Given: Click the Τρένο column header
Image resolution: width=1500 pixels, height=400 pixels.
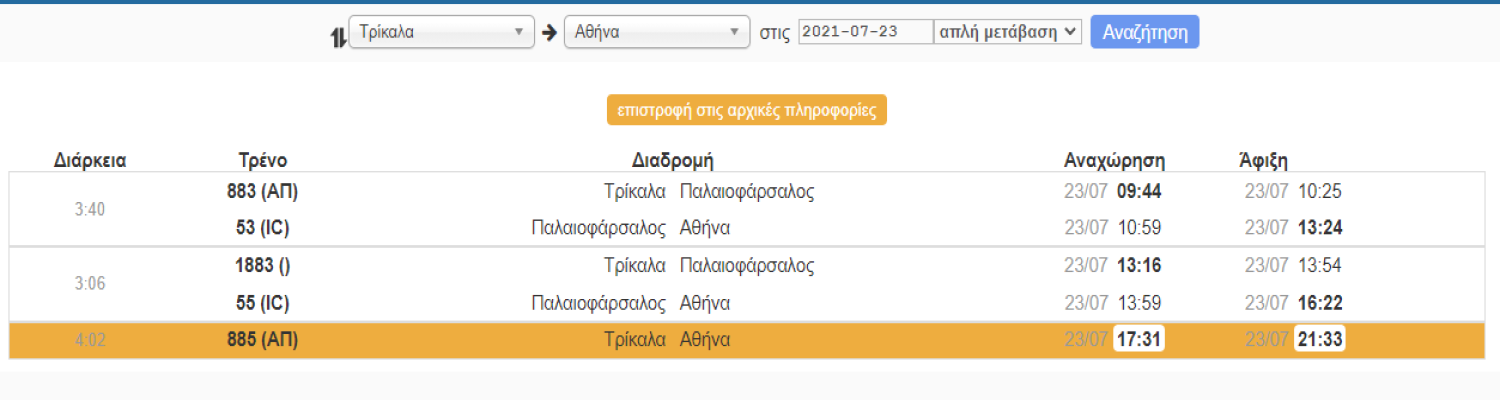Looking at the screenshot, I should click(x=263, y=160).
